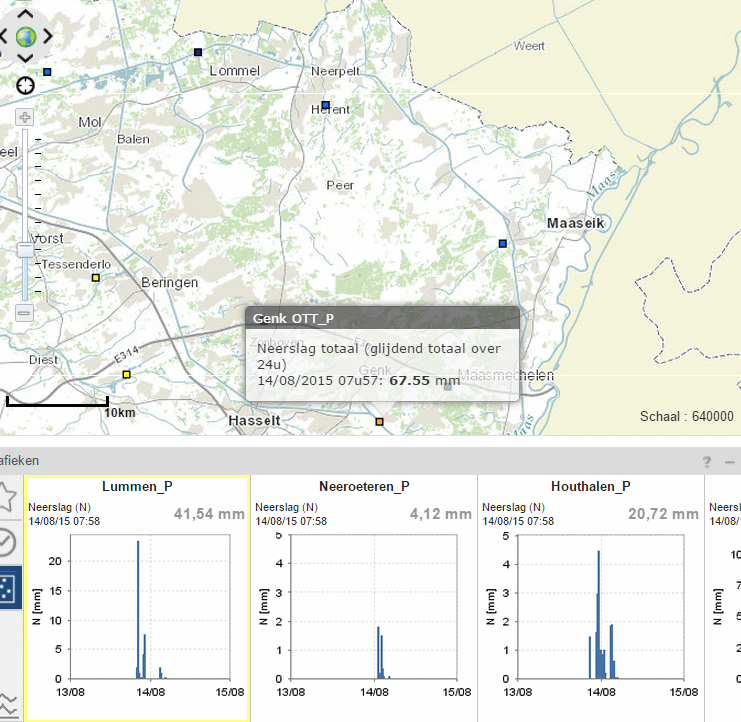Select the orange station marker east of Hasselt
The image size is (741, 722).
379,421
